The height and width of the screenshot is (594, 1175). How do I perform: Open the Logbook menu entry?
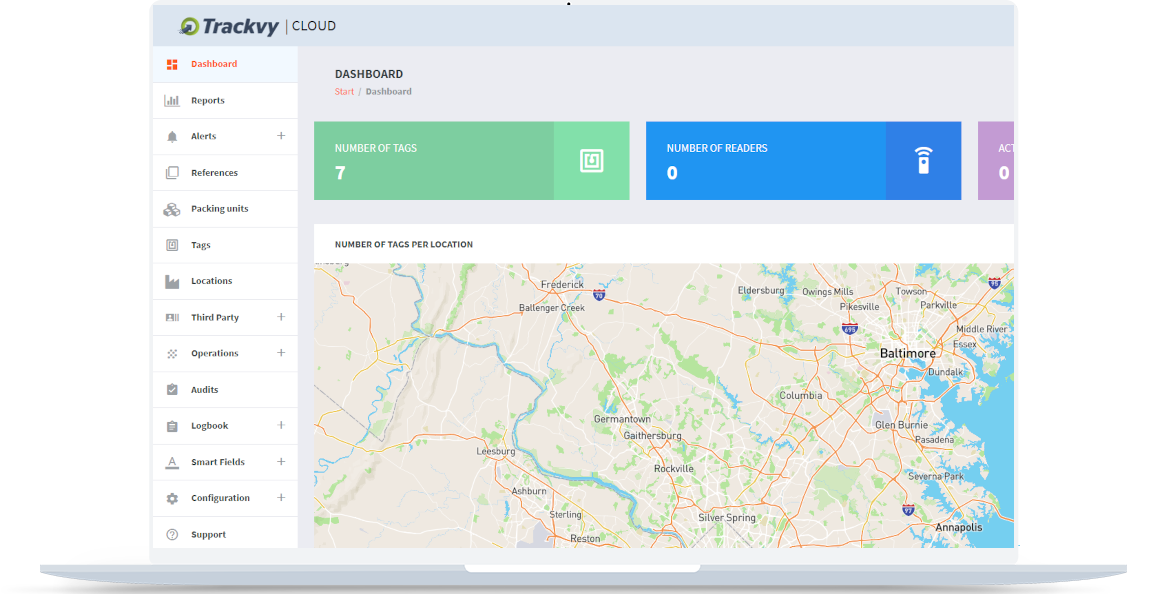point(209,425)
